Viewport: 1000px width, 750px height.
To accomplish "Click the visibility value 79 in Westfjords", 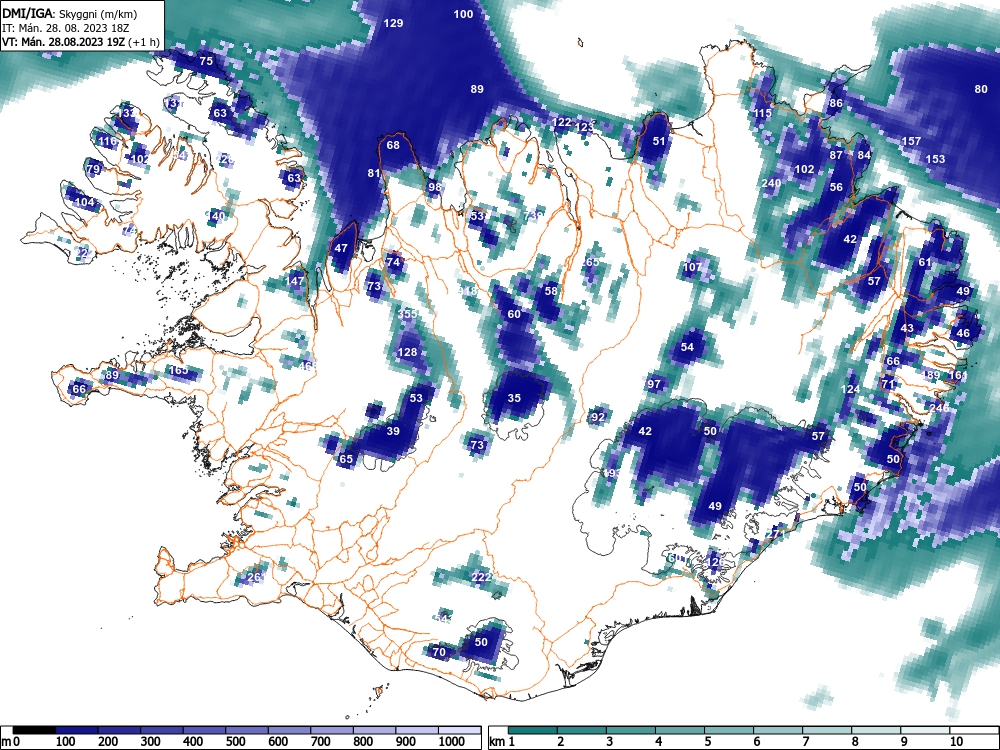I will pyautogui.click(x=94, y=169).
